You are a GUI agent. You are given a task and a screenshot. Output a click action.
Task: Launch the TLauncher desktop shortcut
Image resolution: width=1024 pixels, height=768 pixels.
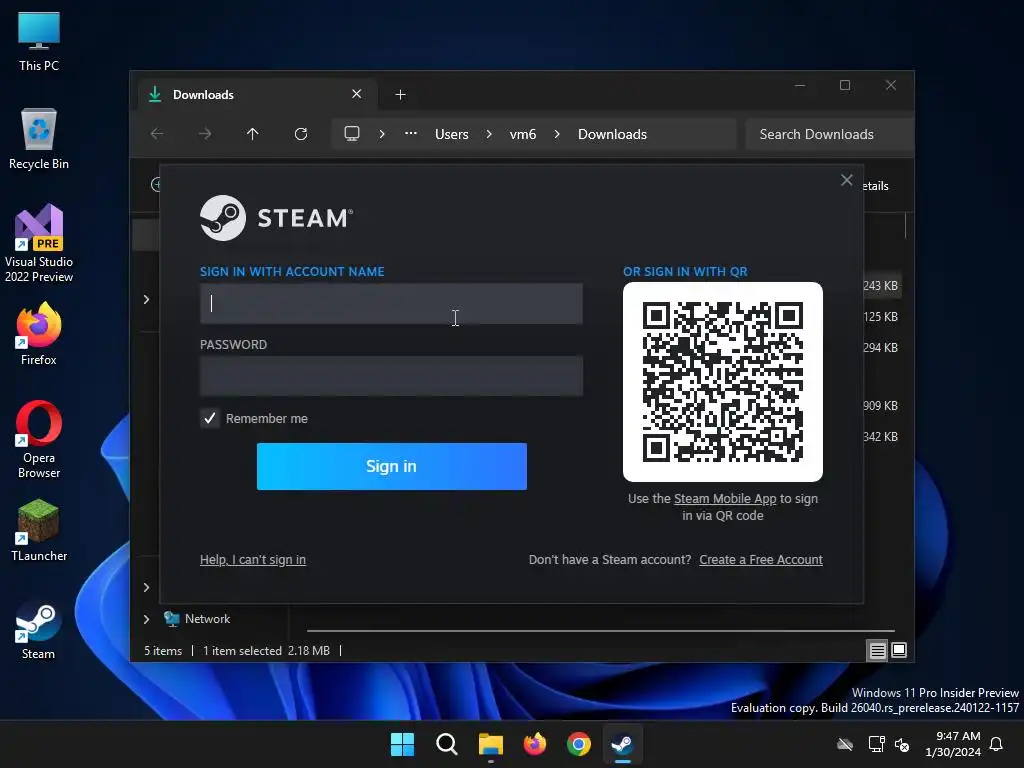39,530
